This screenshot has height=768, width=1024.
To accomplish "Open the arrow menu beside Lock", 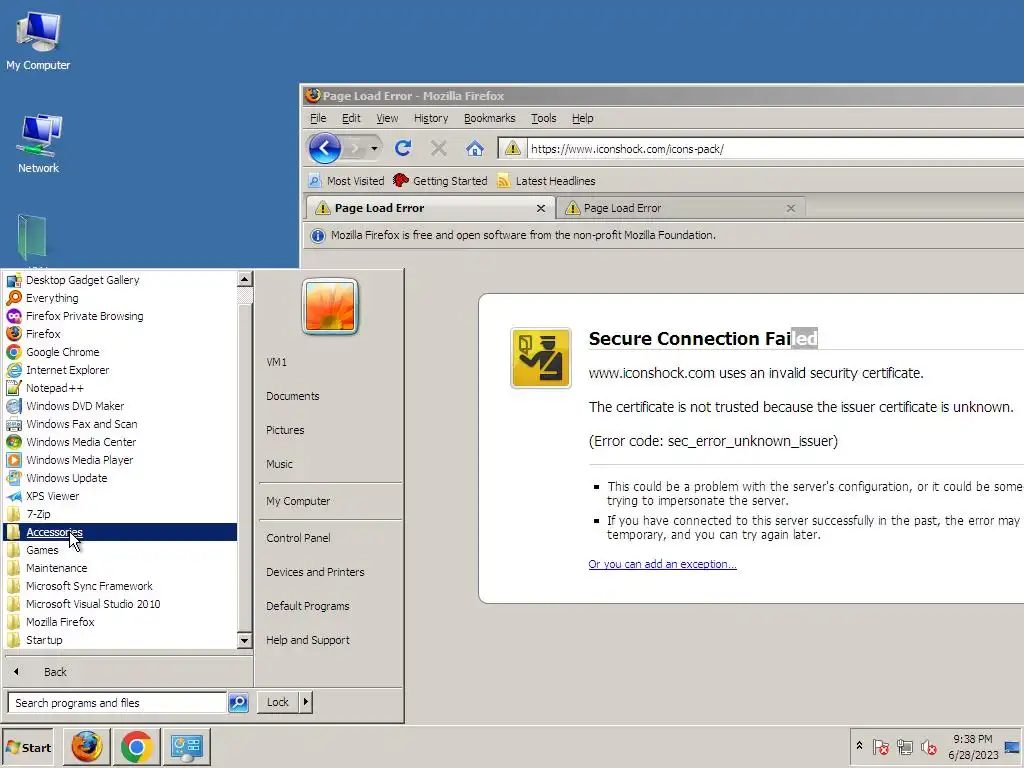I will 306,702.
